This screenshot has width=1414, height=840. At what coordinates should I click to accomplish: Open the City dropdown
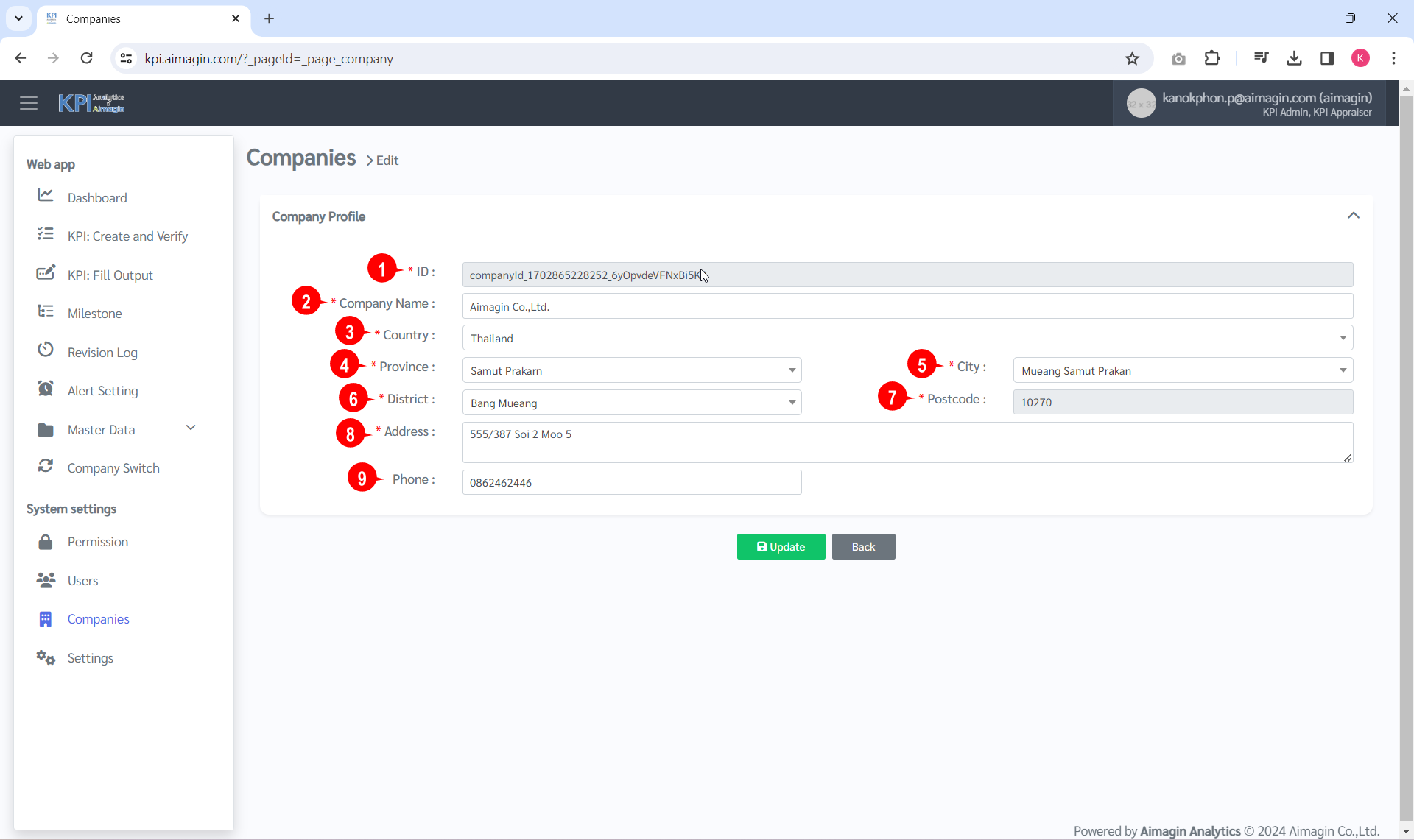pyautogui.click(x=1182, y=370)
